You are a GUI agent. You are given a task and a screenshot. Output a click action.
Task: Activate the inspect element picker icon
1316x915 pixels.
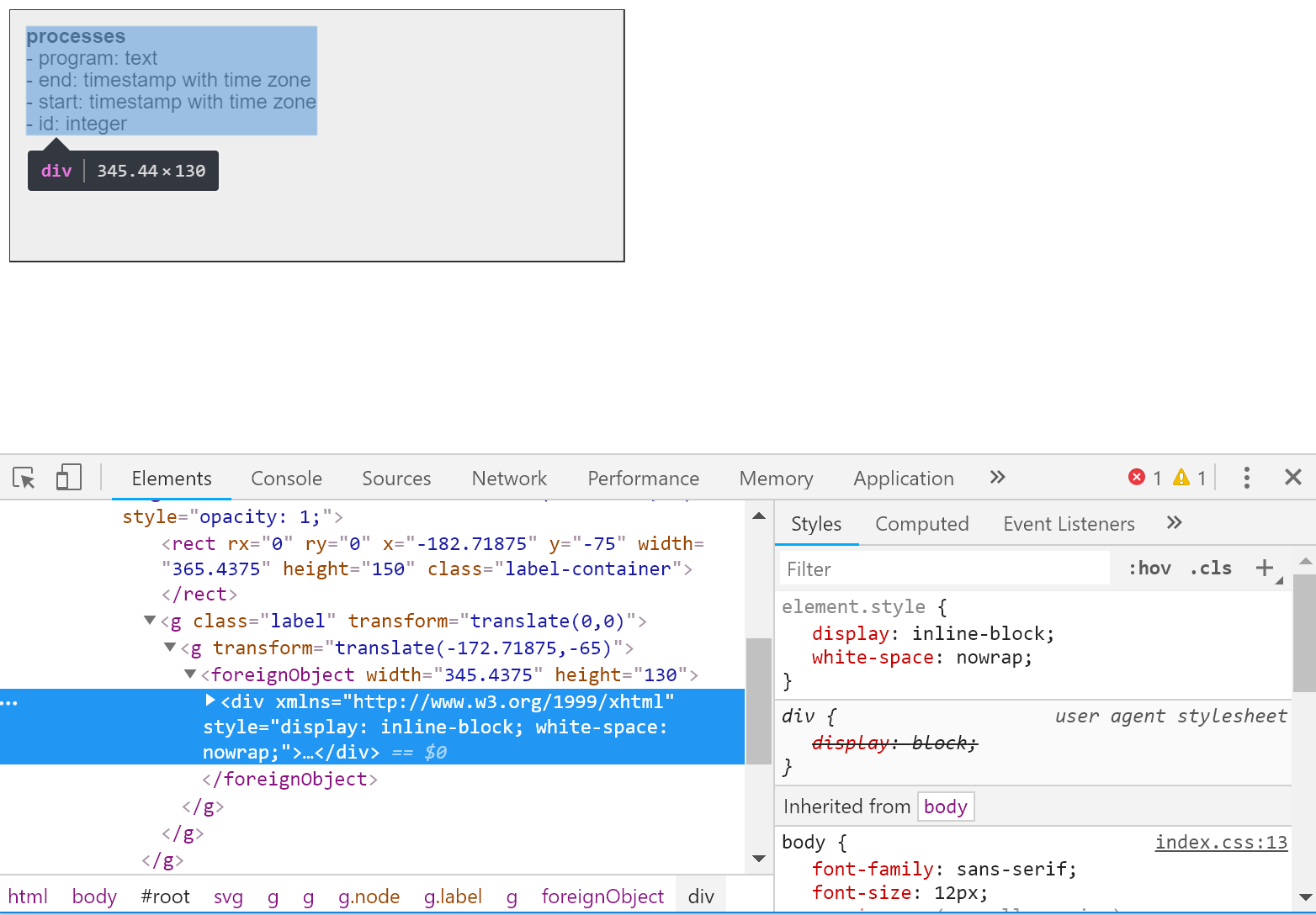[x=24, y=478]
